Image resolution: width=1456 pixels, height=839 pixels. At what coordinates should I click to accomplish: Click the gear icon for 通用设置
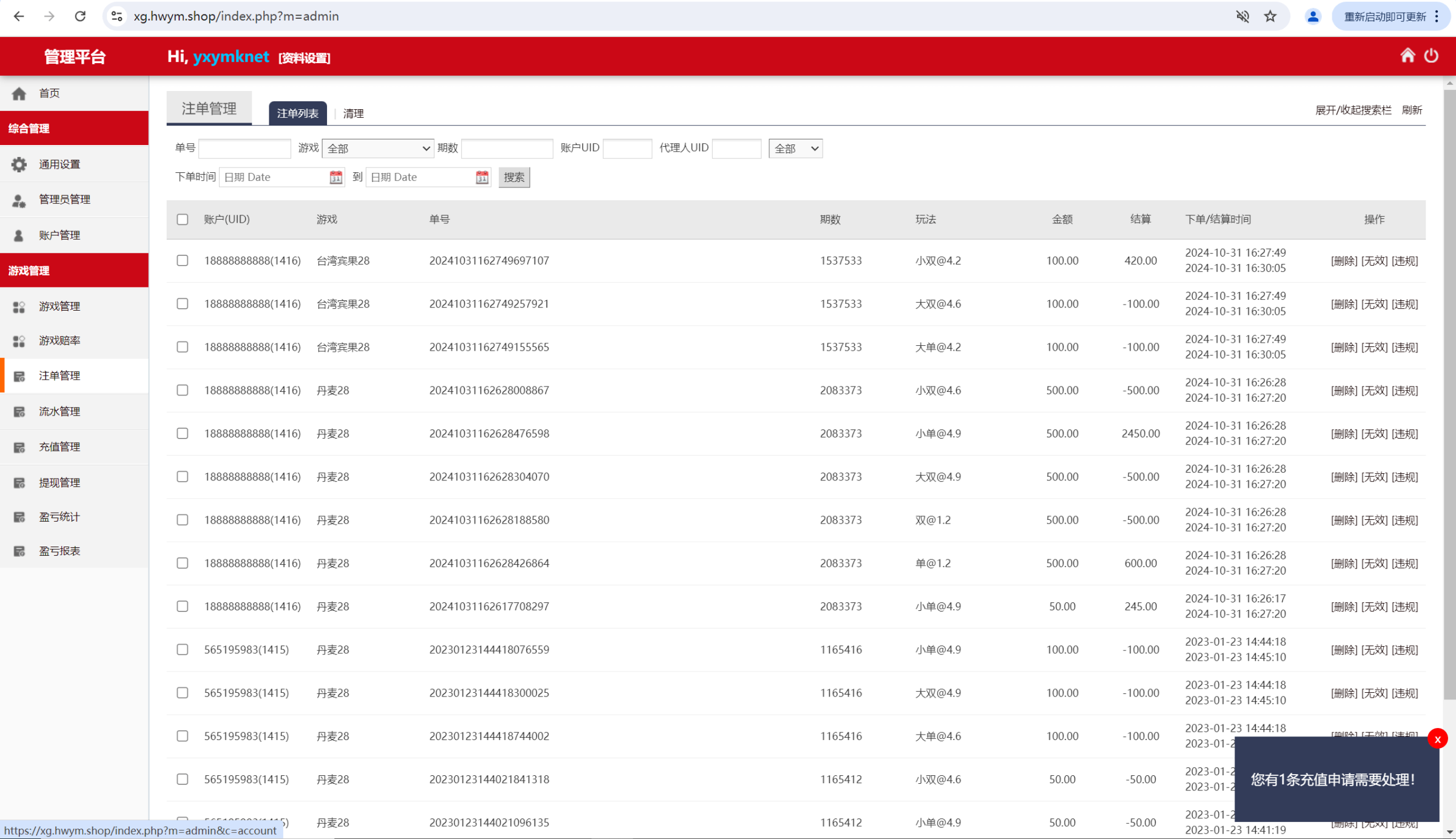tap(19, 164)
